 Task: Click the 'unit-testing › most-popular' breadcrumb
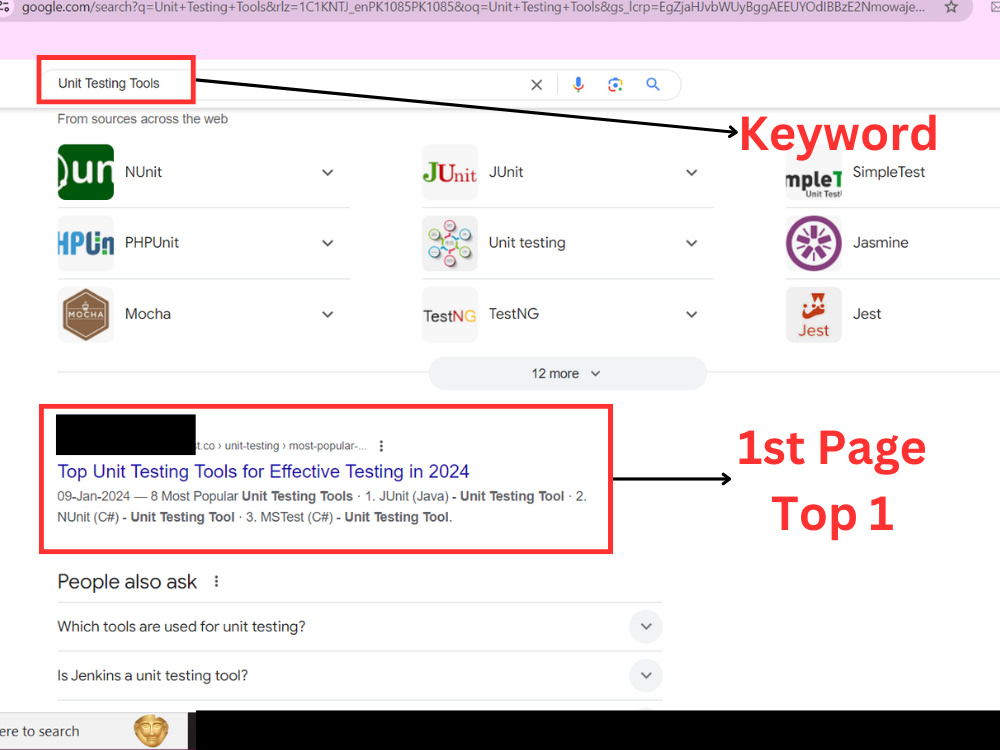(295, 446)
